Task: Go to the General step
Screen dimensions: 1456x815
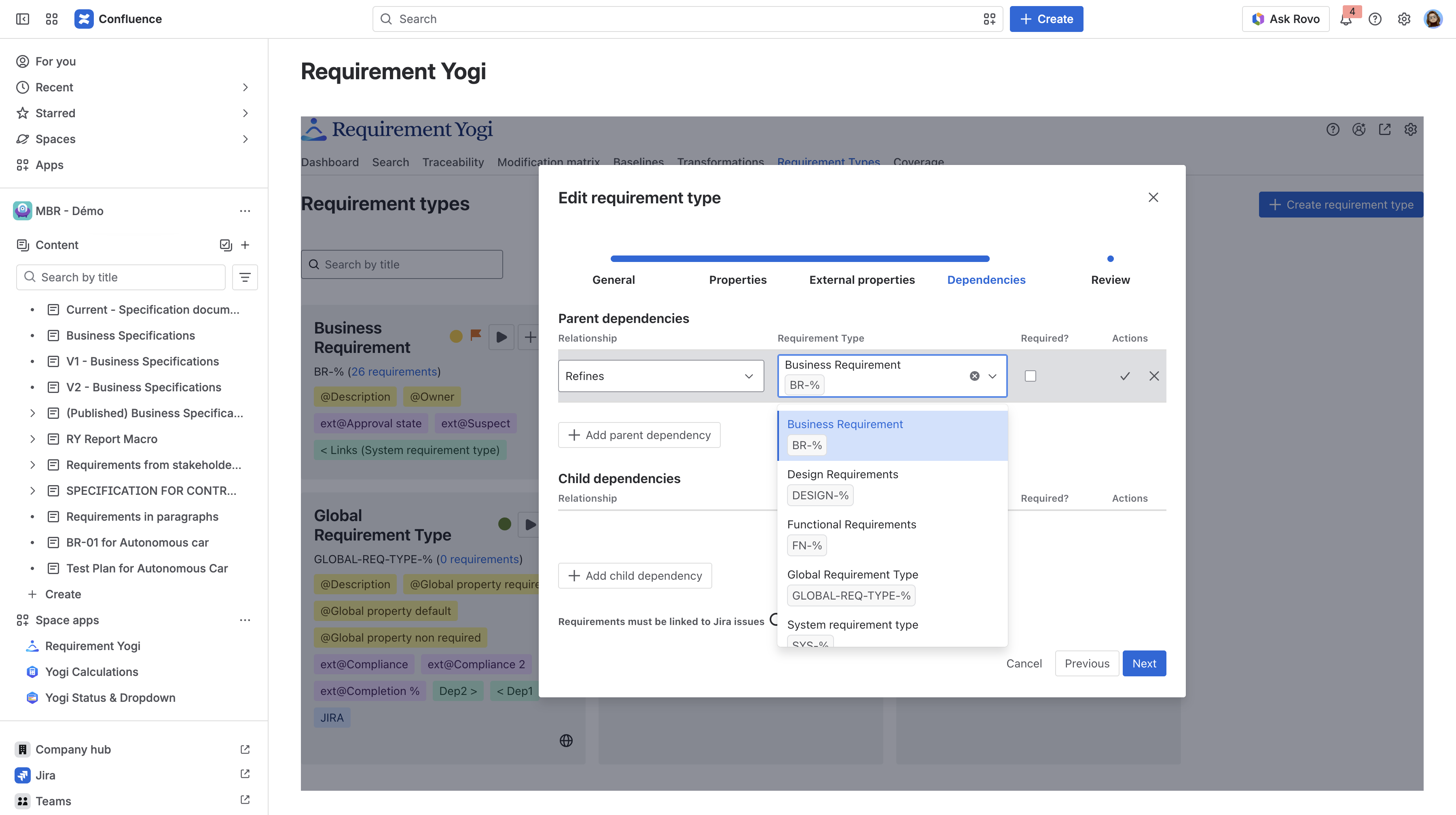Action: click(613, 280)
